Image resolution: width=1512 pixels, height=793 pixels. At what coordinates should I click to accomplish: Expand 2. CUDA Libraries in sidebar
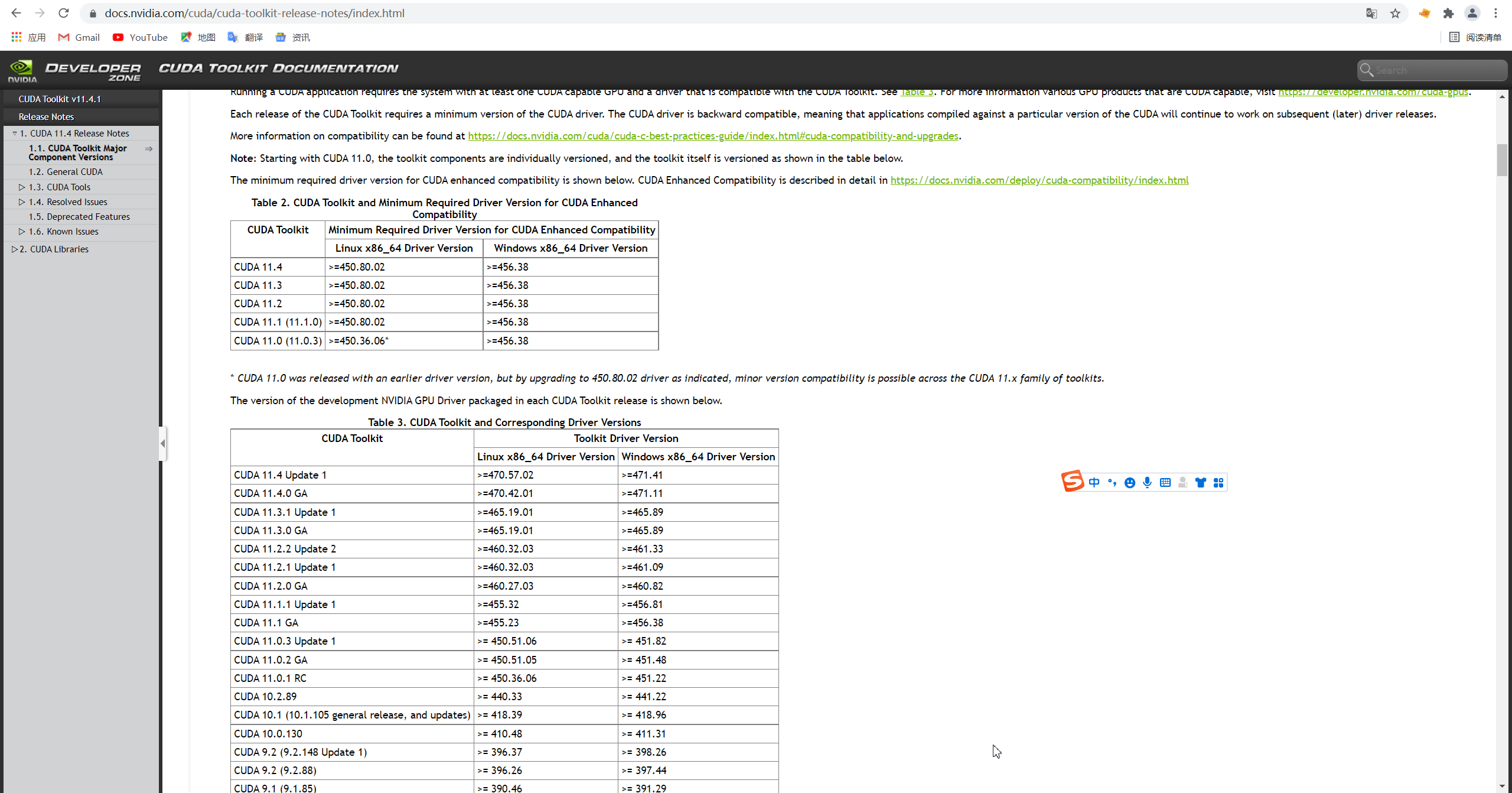pos(14,249)
